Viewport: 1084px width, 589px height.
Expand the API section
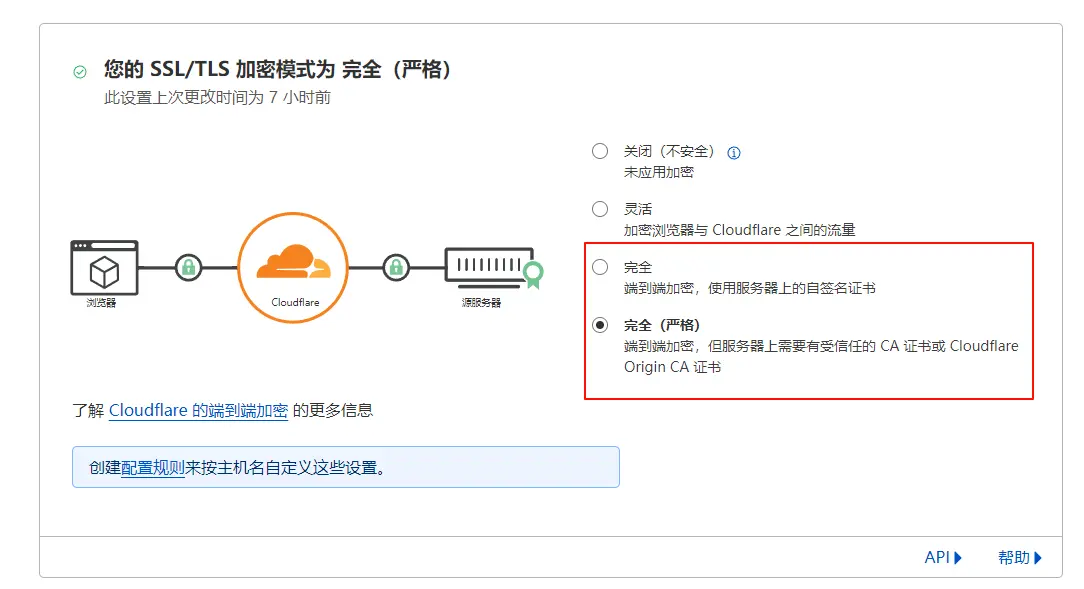pyautogui.click(x=943, y=557)
